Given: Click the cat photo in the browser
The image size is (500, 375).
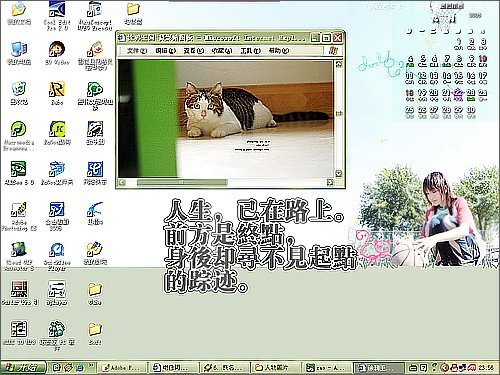Looking at the screenshot, I should pyautogui.click(x=226, y=119).
